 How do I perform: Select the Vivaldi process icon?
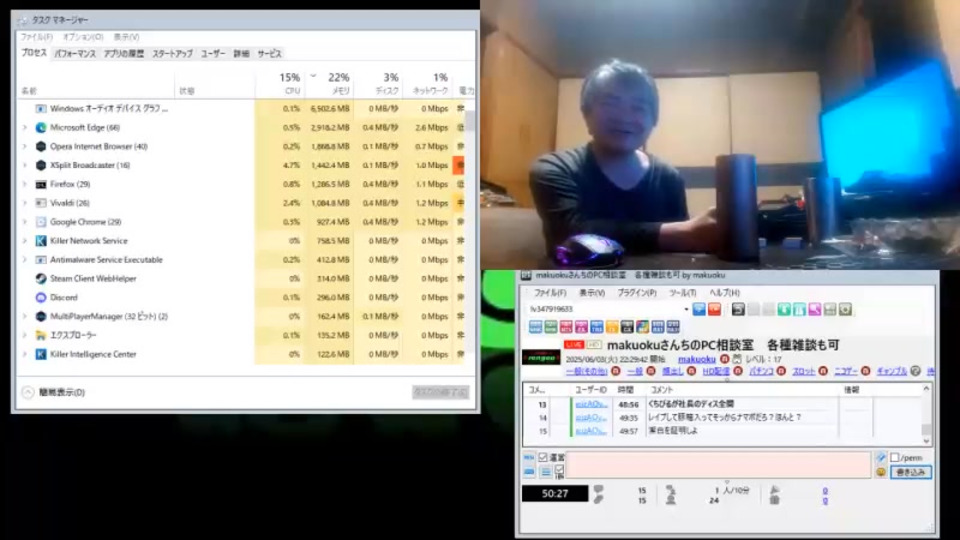41,203
